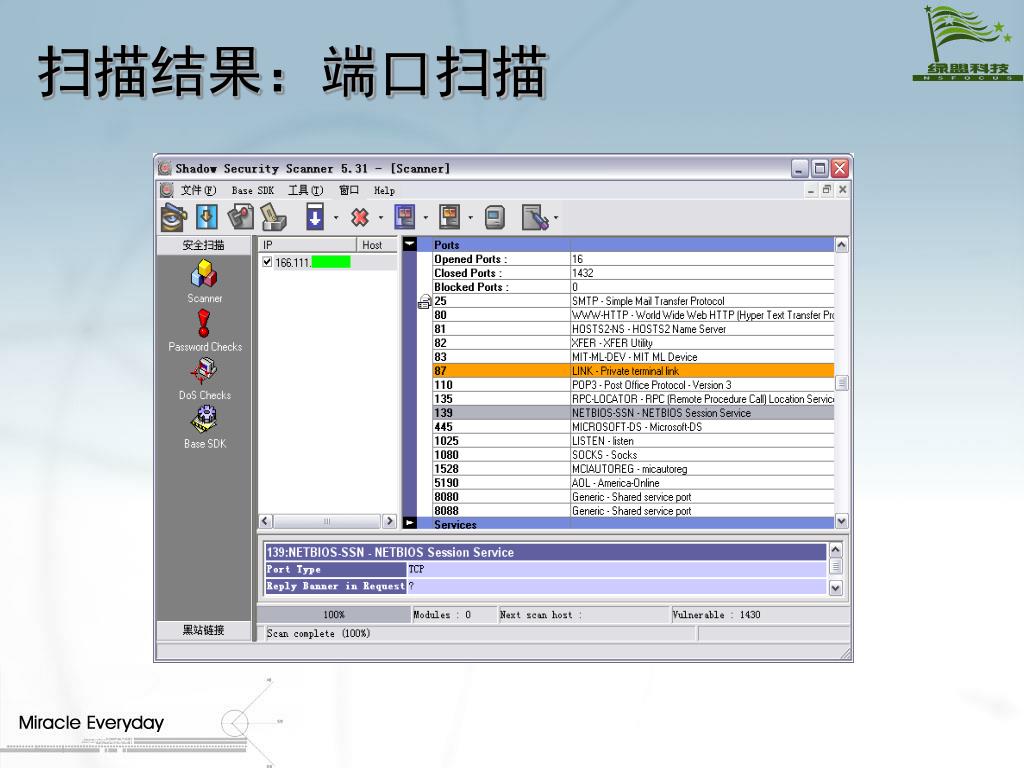Click the gray-framed window layout icon
Screen dimensions: 1024x768
tap(449, 217)
